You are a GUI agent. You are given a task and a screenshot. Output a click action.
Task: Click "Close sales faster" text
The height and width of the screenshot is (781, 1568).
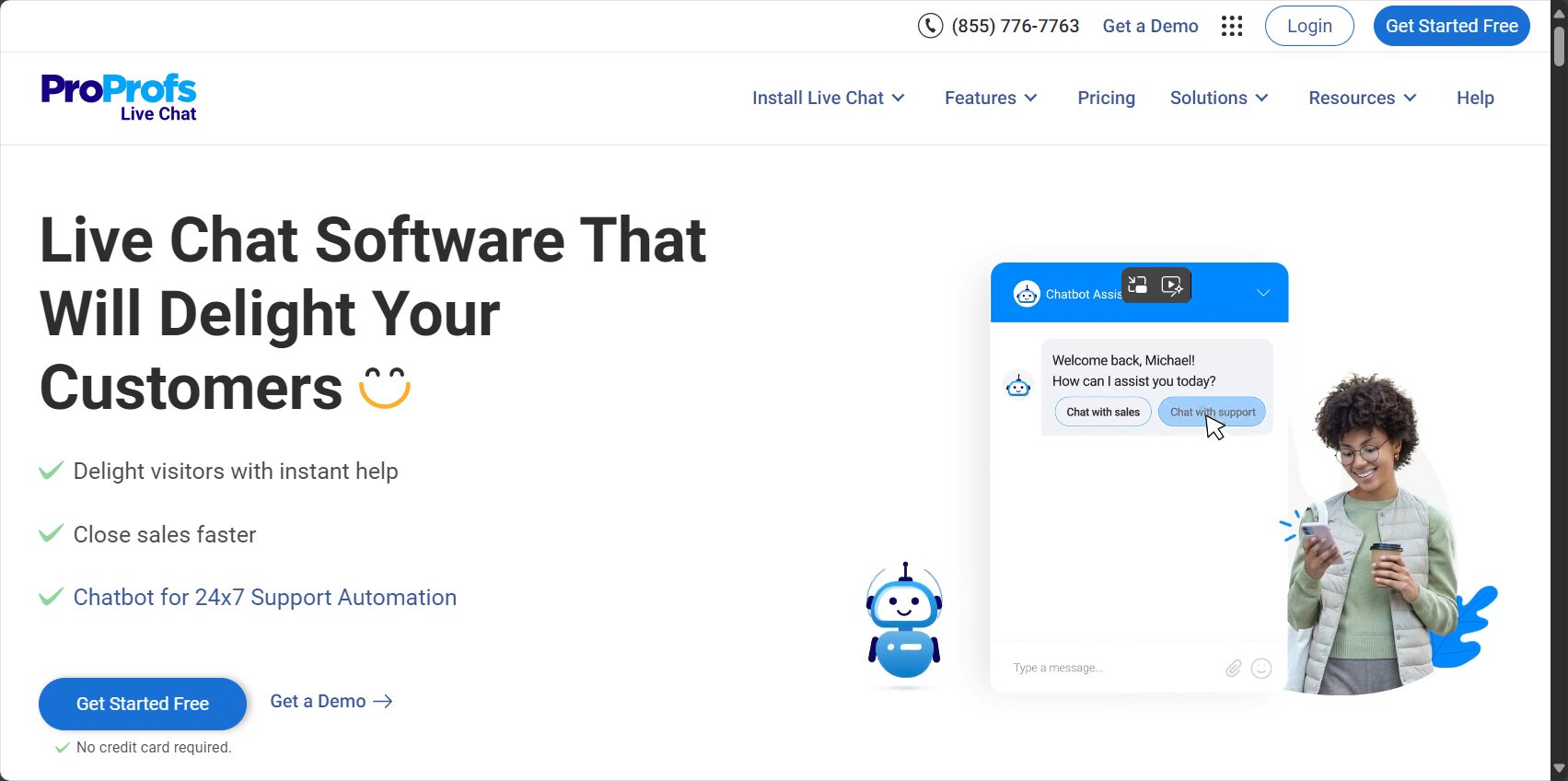point(165,534)
